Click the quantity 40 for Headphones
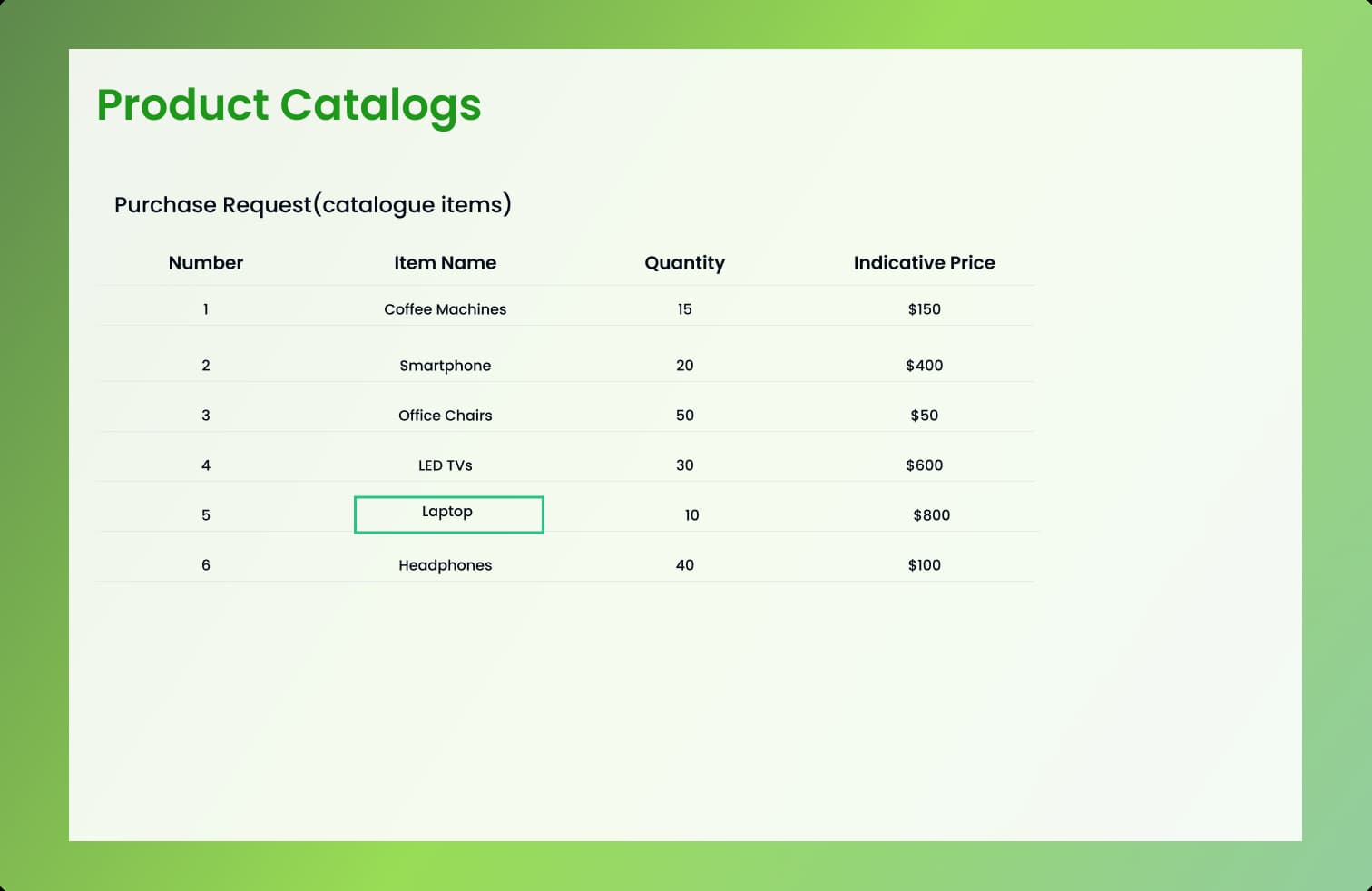 (684, 565)
